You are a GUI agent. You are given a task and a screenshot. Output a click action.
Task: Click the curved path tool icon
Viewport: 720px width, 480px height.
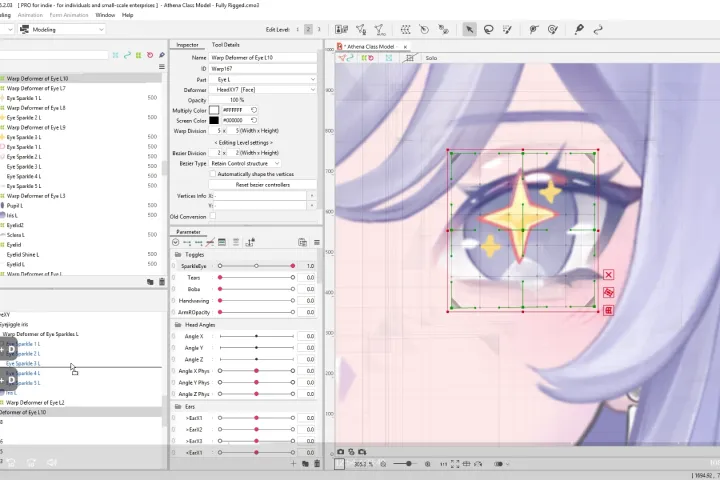click(598, 29)
